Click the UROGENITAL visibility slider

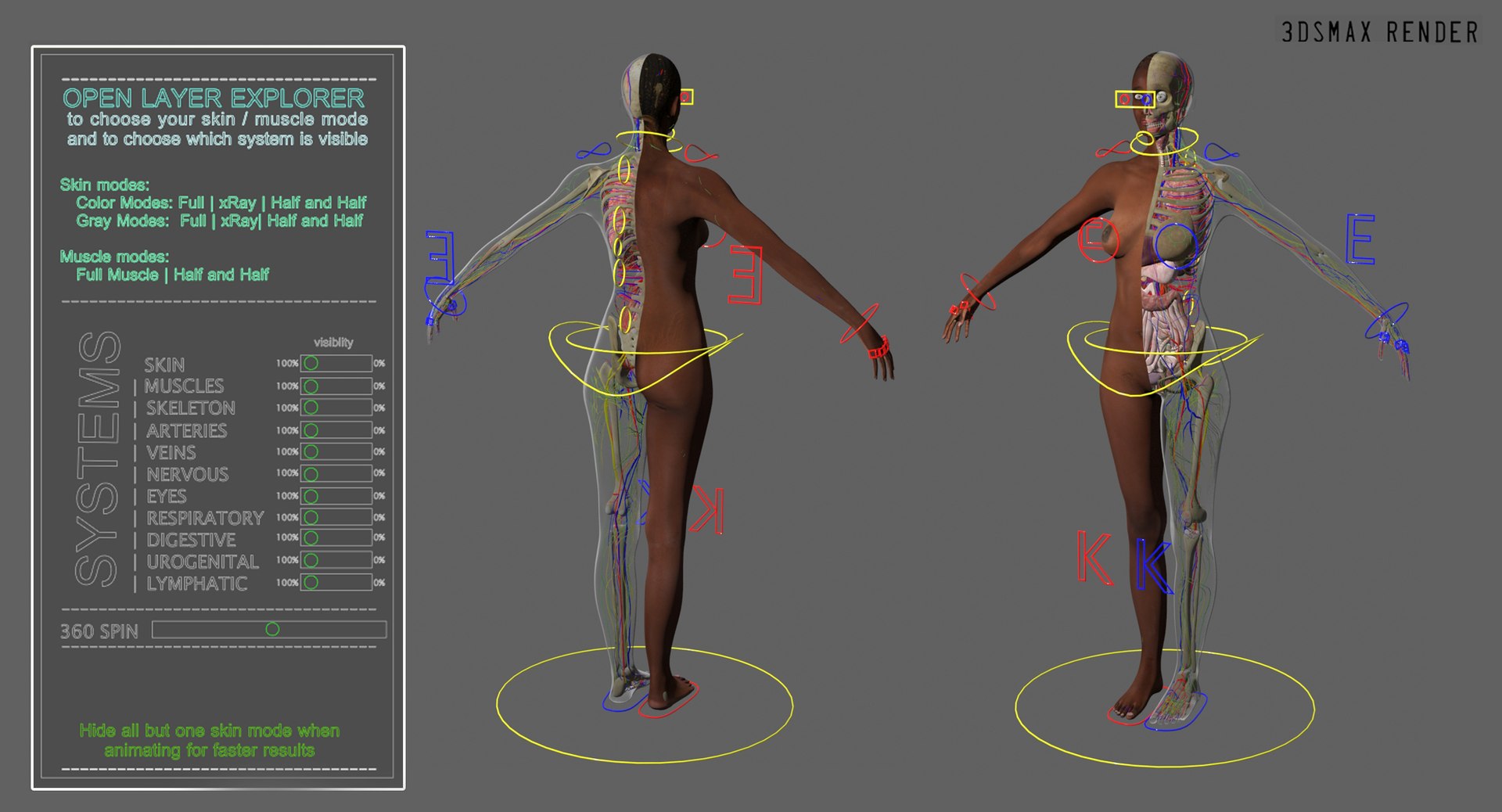point(336,560)
